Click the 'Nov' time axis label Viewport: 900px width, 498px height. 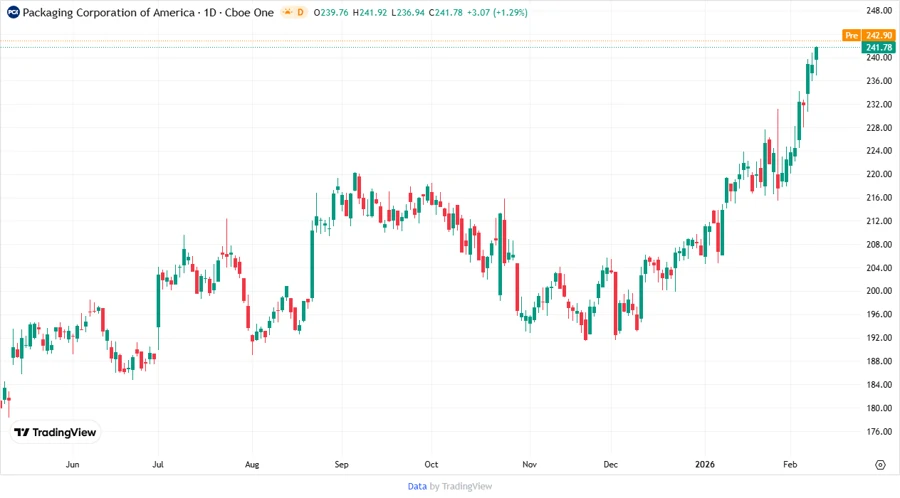[529, 464]
